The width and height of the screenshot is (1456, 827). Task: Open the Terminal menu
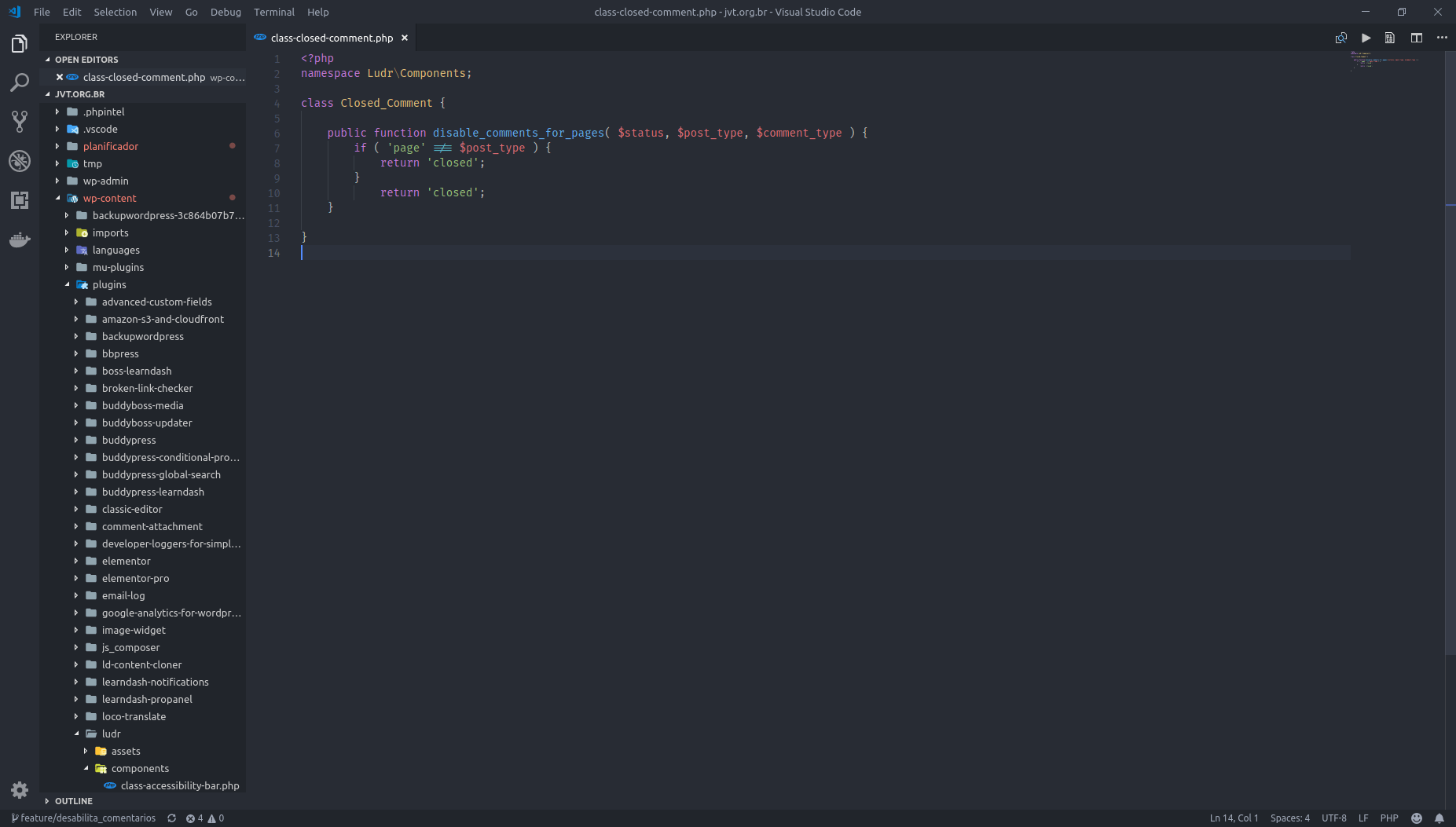[x=273, y=12]
